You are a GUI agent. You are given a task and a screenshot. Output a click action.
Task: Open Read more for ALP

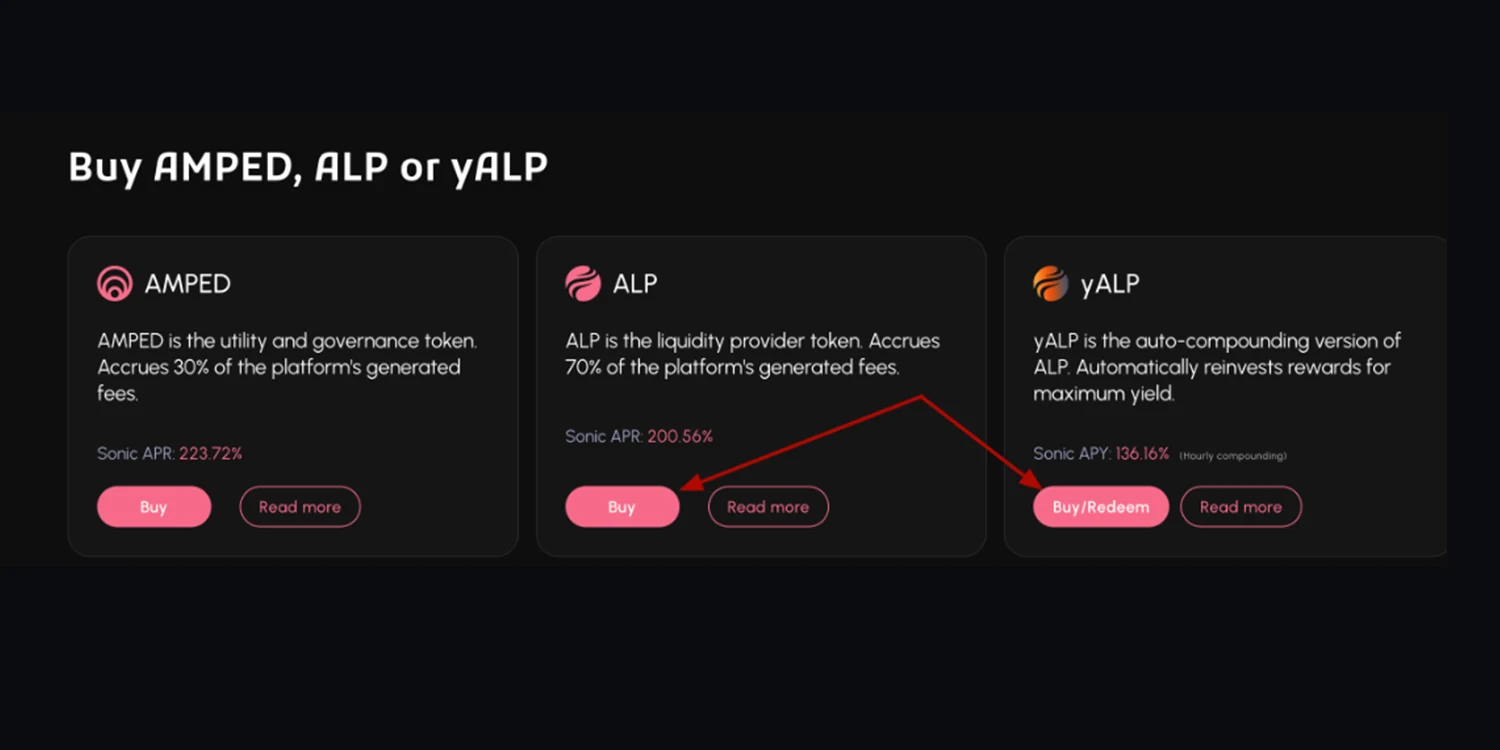point(768,507)
